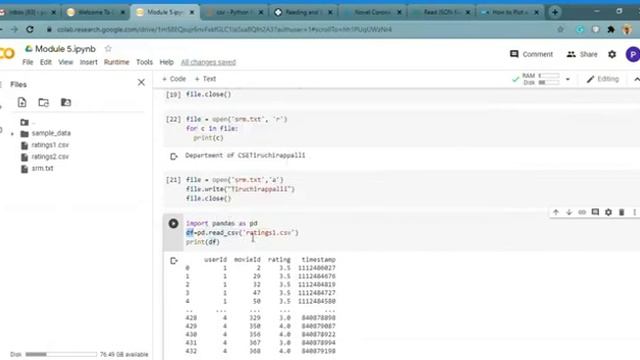The width and height of the screenshot is (640, 360).
Task: Click the Mount Drive folder icon
Action: tap(66, 102)
